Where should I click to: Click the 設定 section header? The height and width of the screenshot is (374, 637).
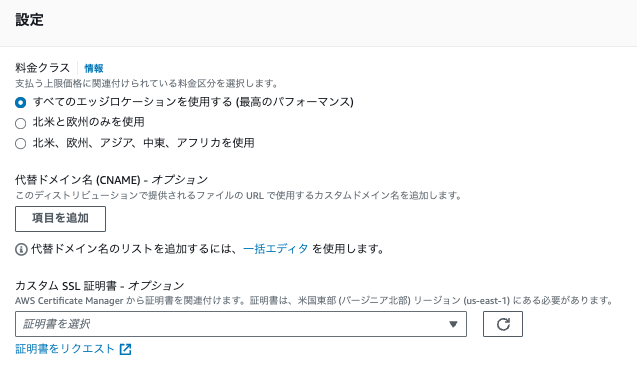(x=29, y=19)
